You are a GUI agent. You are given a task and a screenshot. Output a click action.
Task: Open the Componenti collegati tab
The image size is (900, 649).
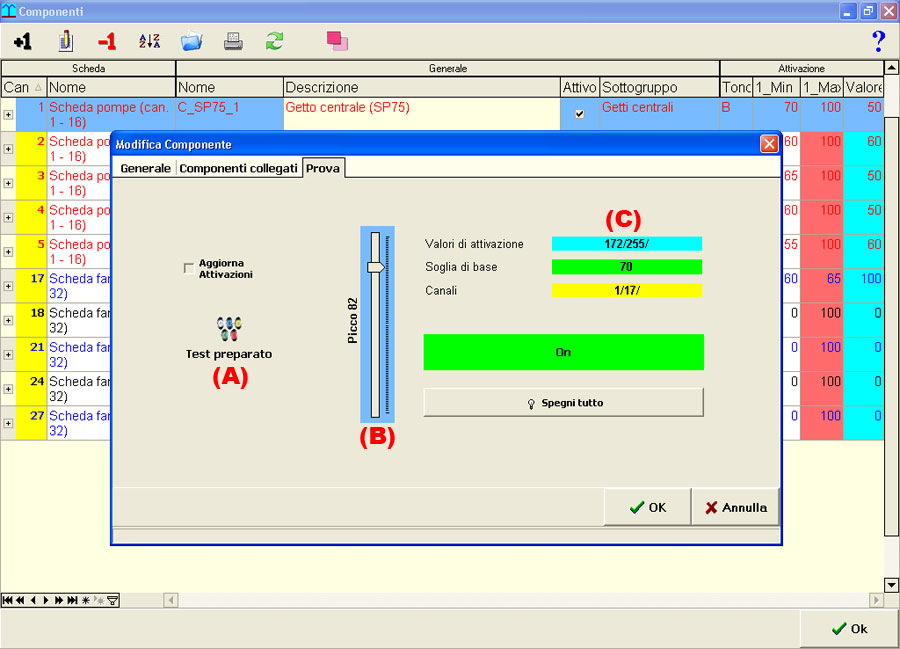[238, 168]
